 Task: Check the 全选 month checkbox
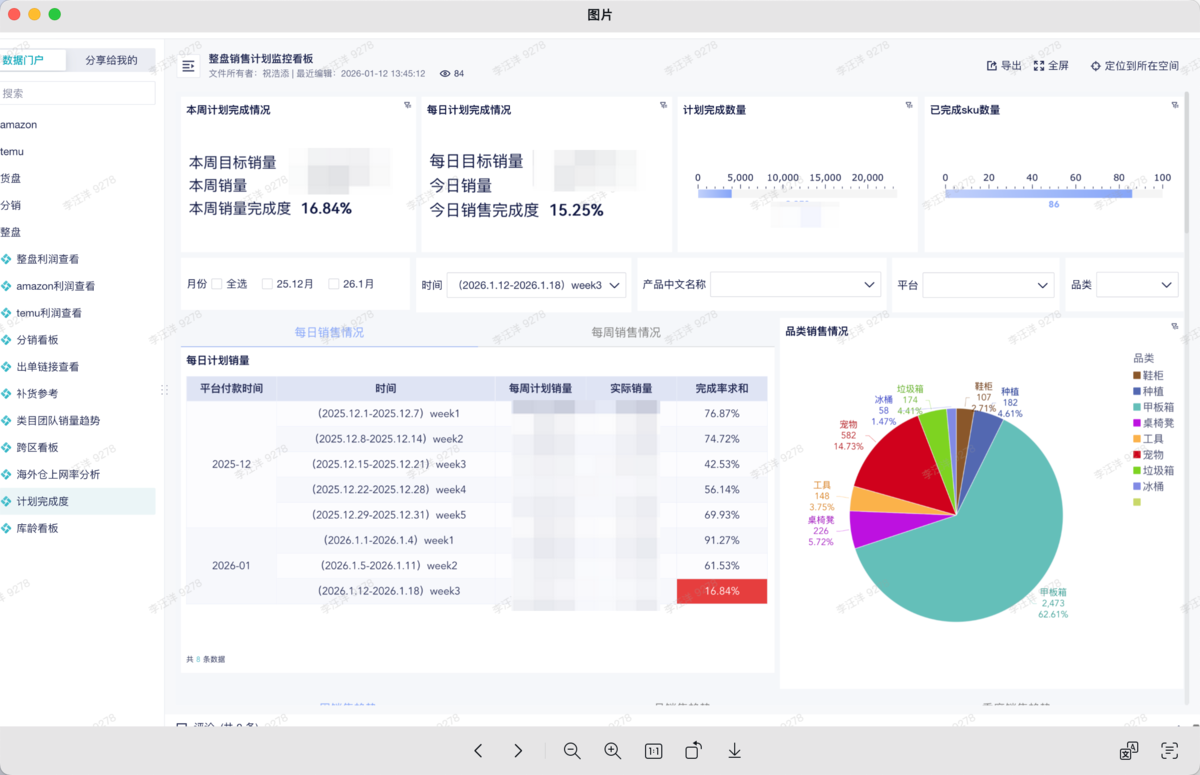[x=217, y=284]
